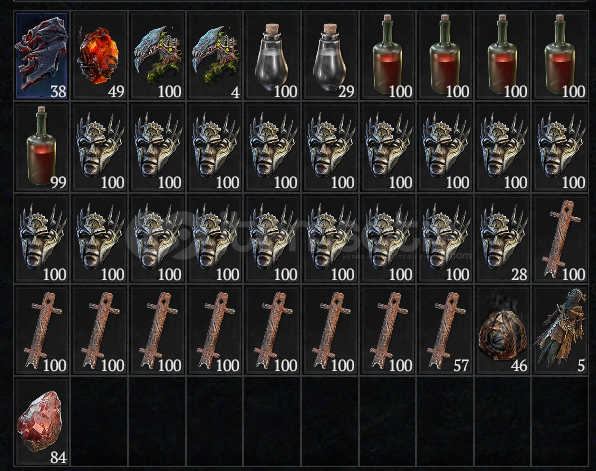Click the first crowned mask in third row

[x=42, y=239]
